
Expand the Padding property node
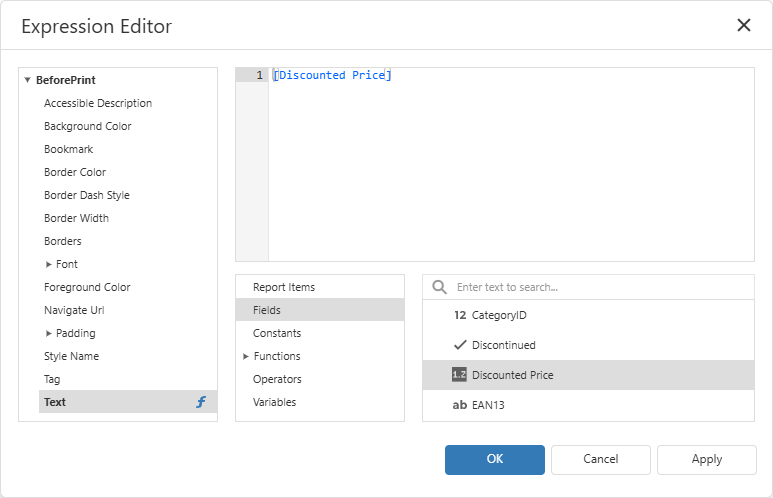pyautogui.click(x=48, y=333)
